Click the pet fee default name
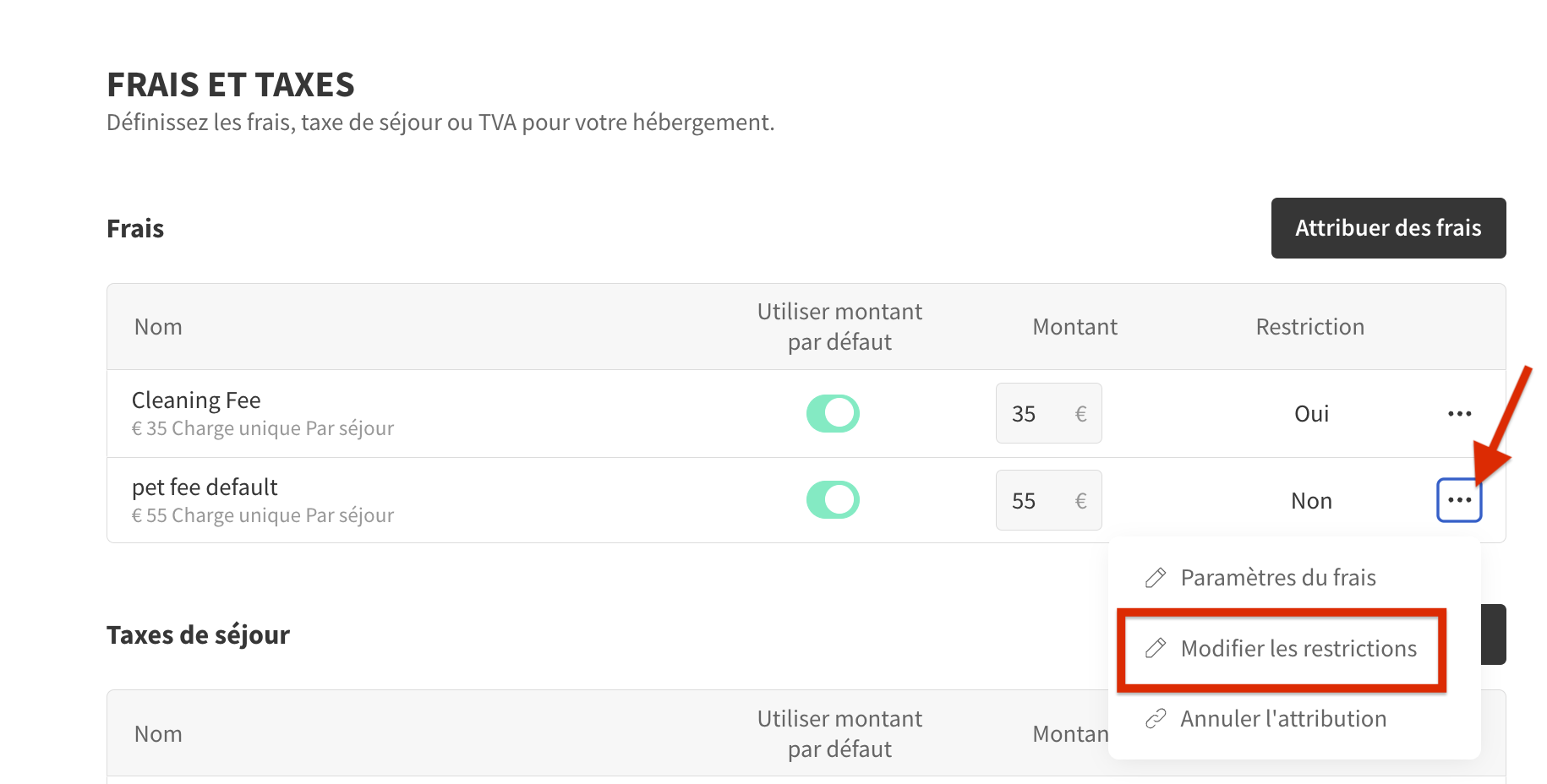 pos(205,487)
